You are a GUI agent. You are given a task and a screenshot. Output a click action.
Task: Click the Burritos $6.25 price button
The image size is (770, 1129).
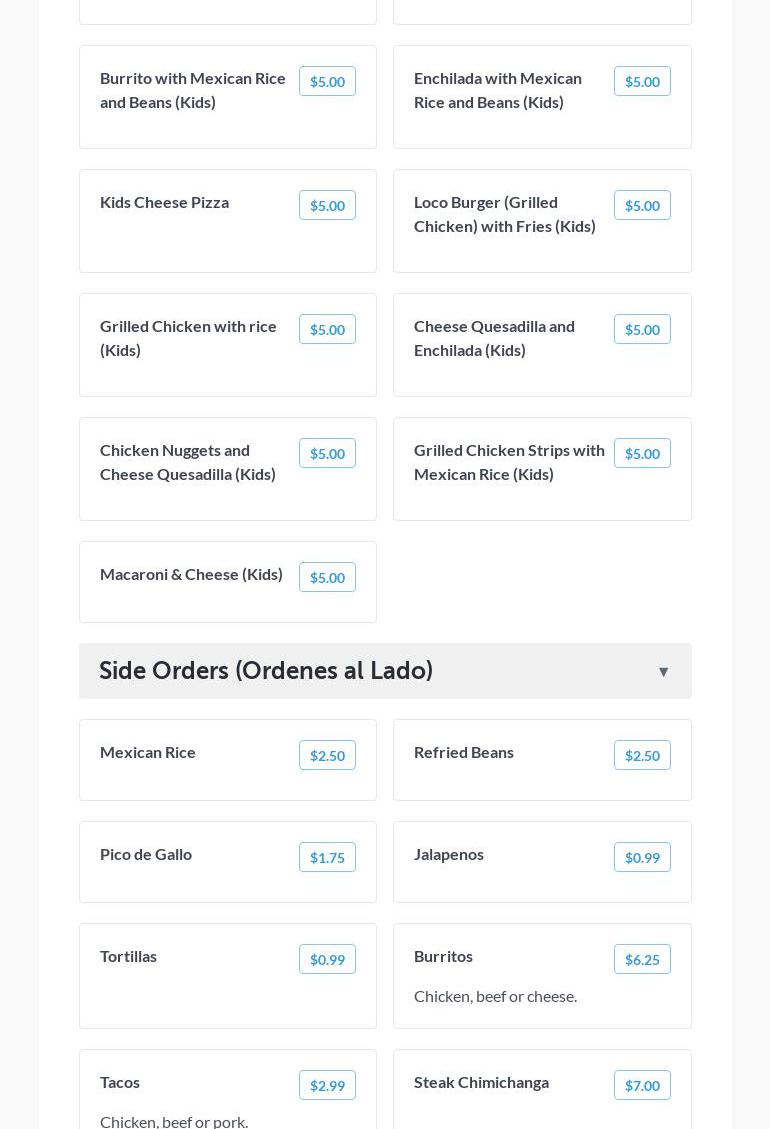(x=642, y=960)
